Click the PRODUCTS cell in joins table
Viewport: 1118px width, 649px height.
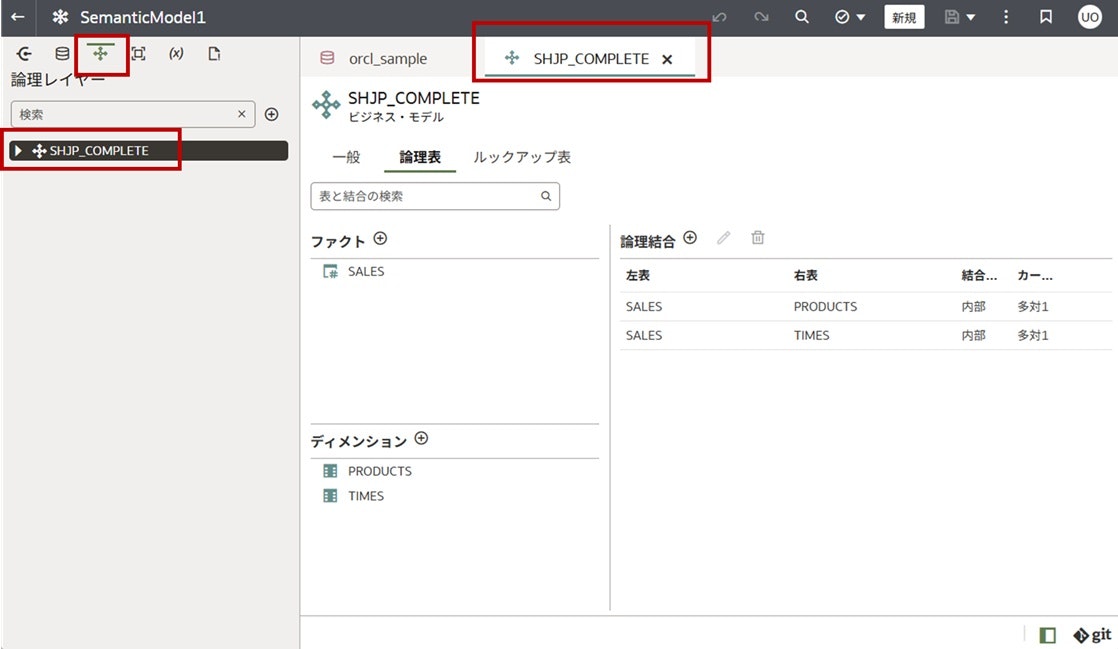pos(826,307)
